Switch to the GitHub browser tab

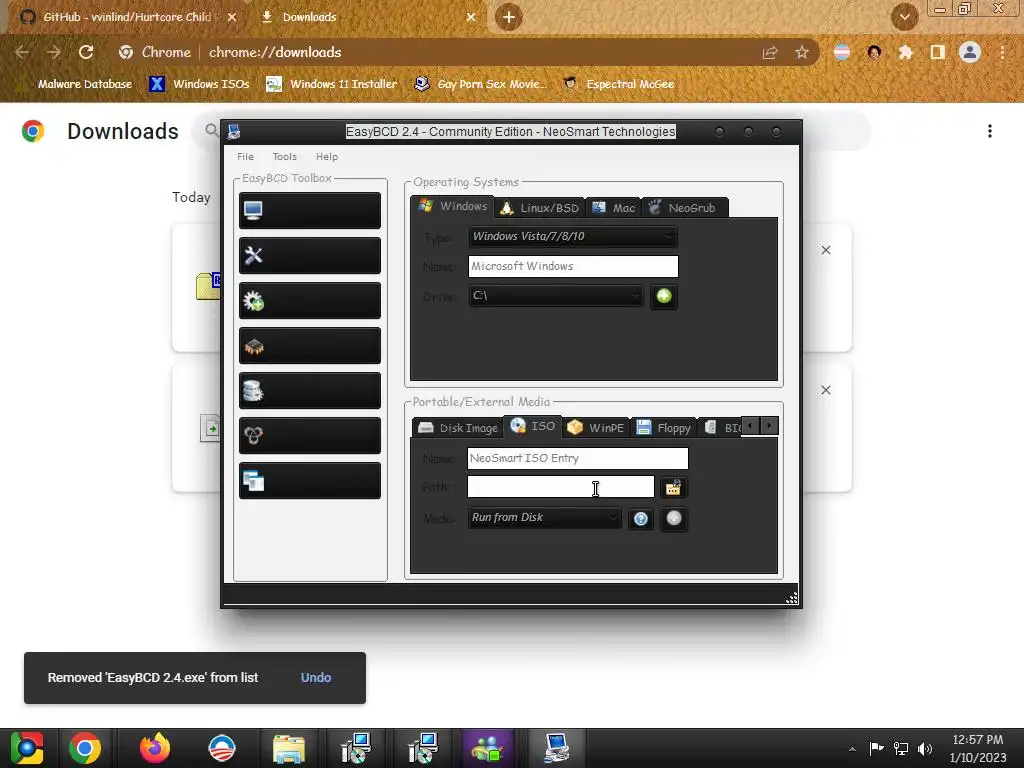[x=127, y=17]
